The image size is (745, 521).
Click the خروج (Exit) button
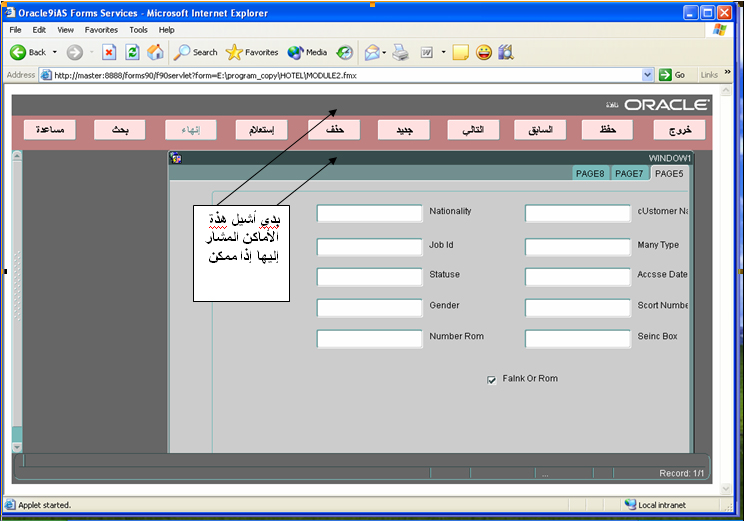coord(679,130)
